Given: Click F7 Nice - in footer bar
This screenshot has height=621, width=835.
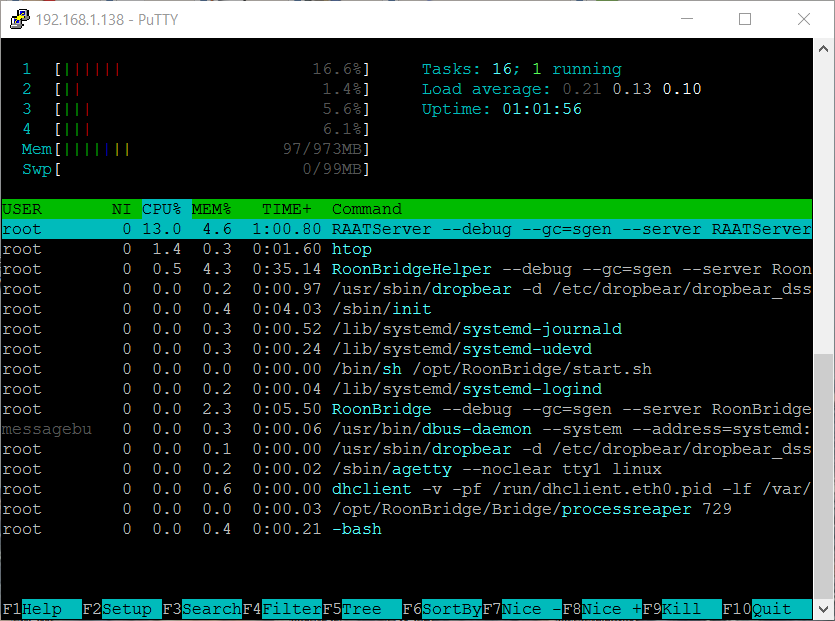Looking at the screenshot, I should [522, 609].
